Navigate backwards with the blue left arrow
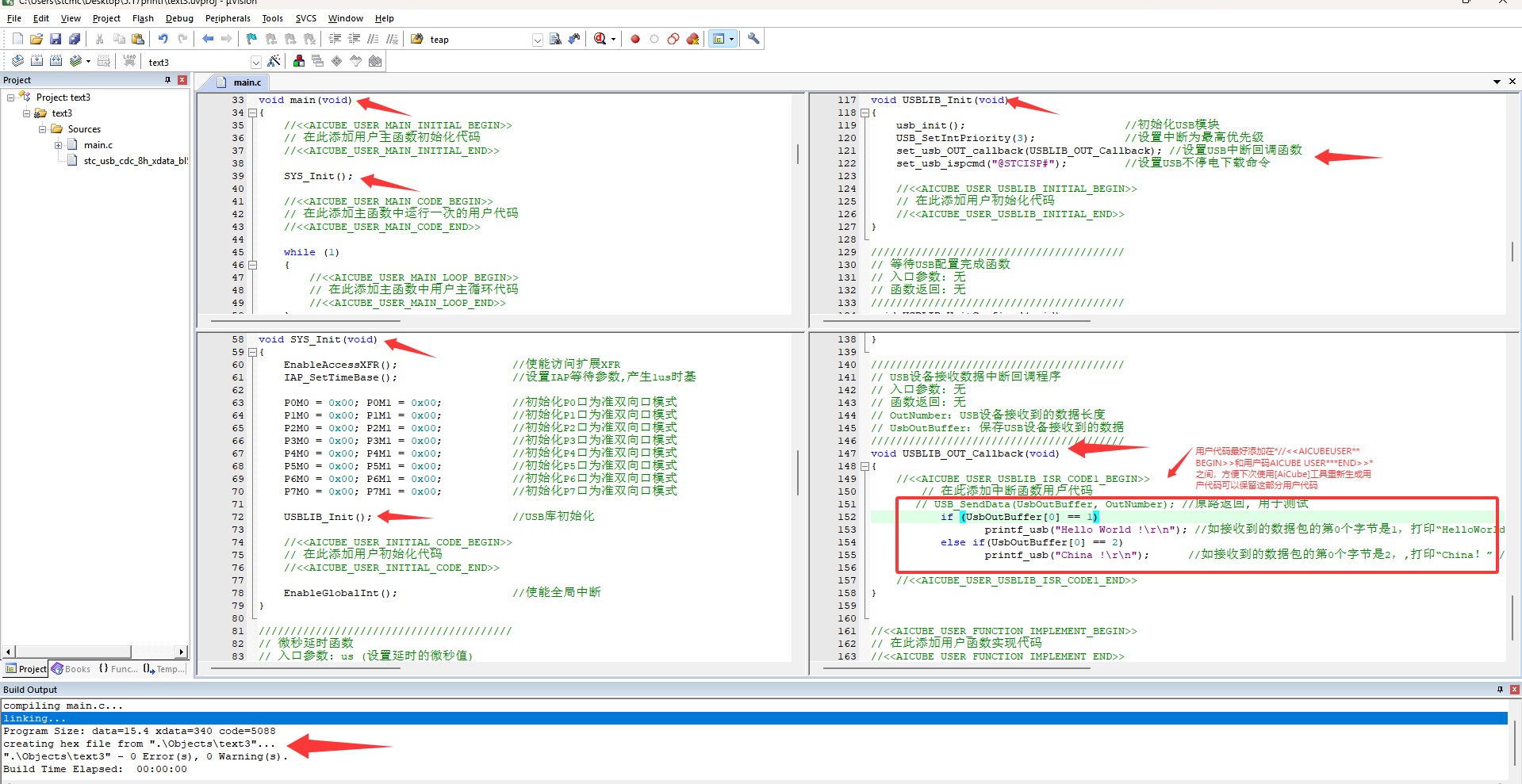Screen dimensions: 1522x784 coord(208,39)
